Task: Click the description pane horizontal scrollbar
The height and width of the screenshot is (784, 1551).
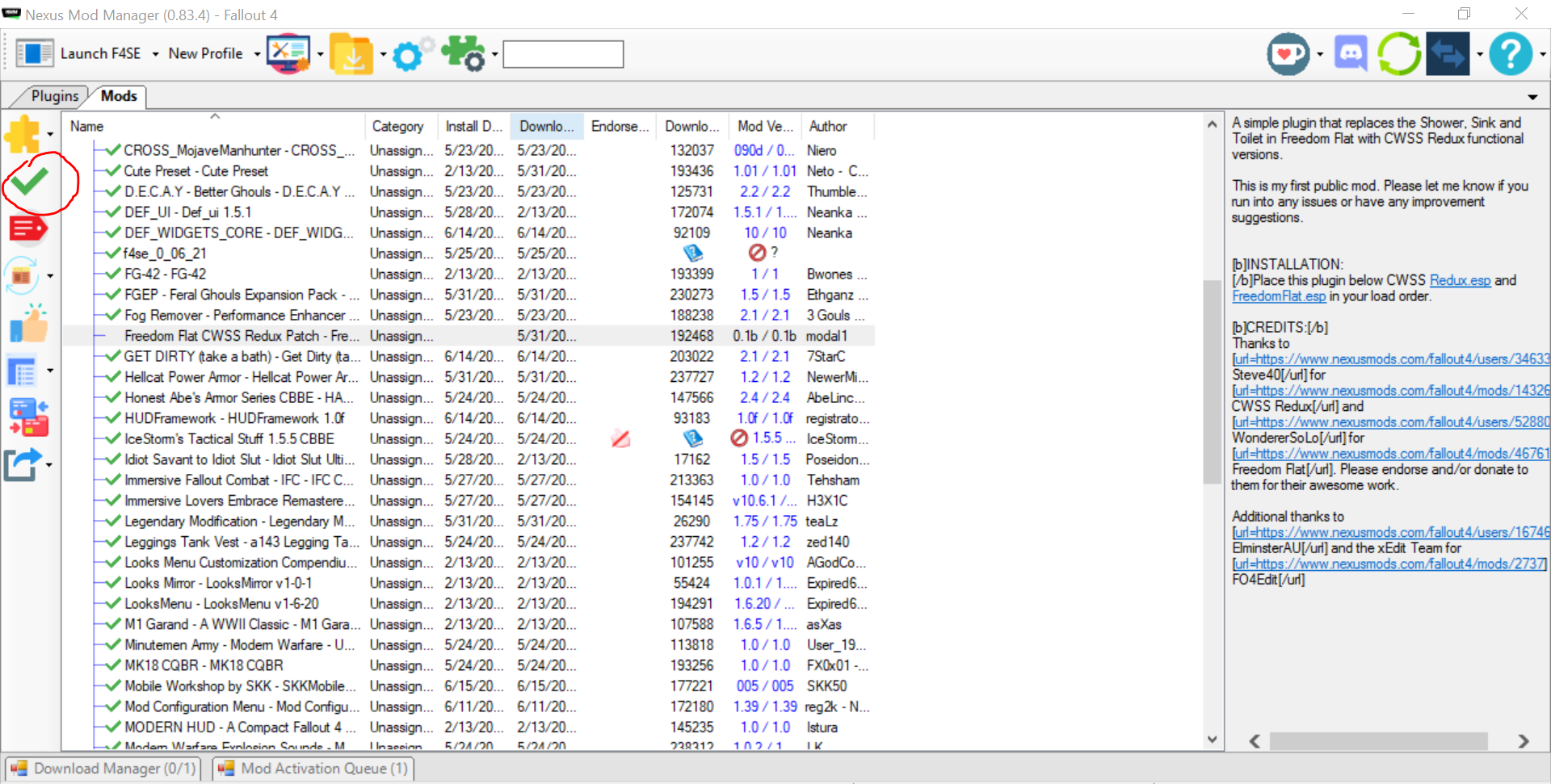Action: (x=1378, y=741)
